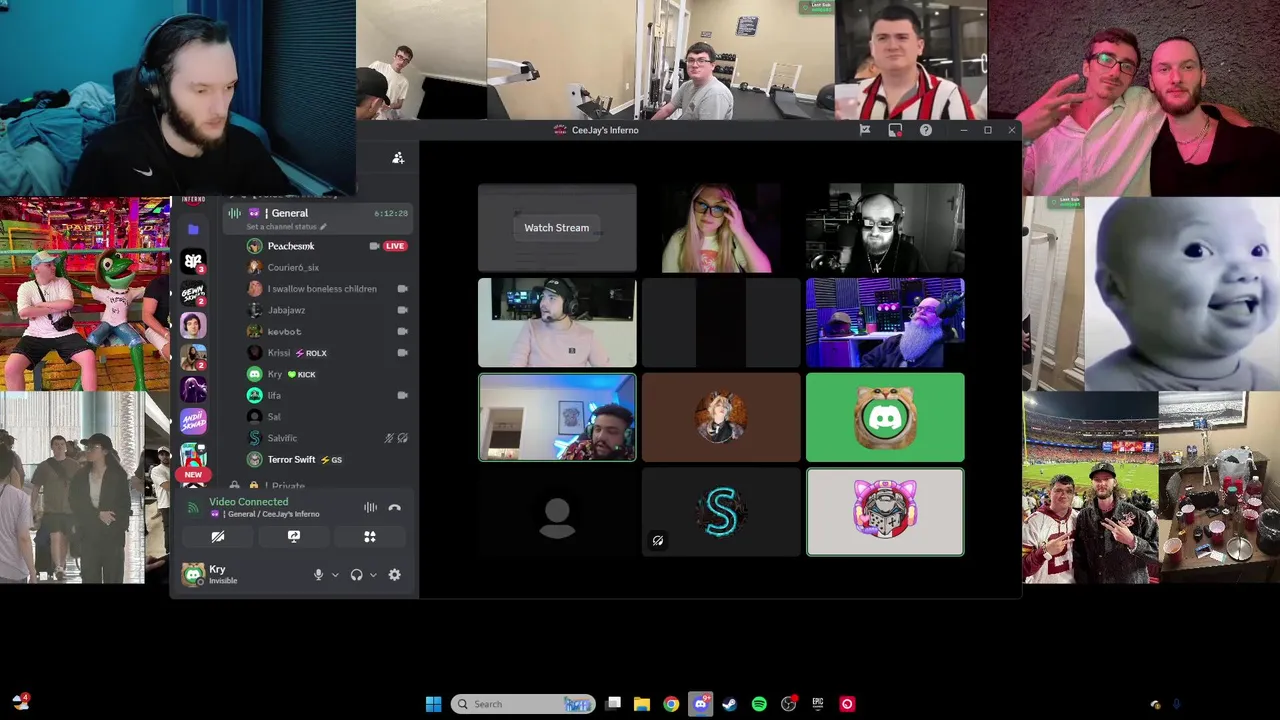Disconnect from voice with the hang-up icon
The image size is (1280, 720).
395,508
